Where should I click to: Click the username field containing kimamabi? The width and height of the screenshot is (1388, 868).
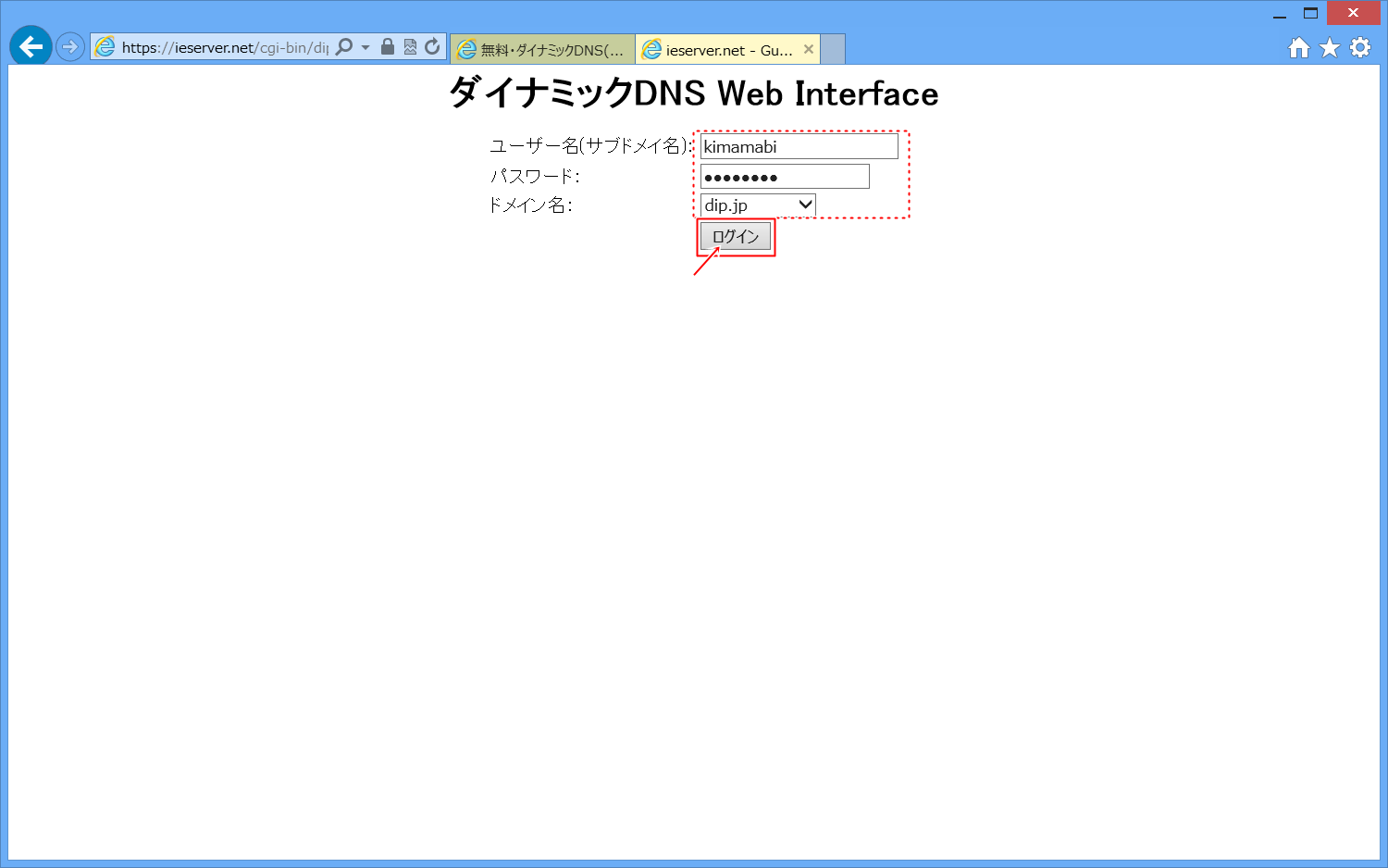[799, 146]
